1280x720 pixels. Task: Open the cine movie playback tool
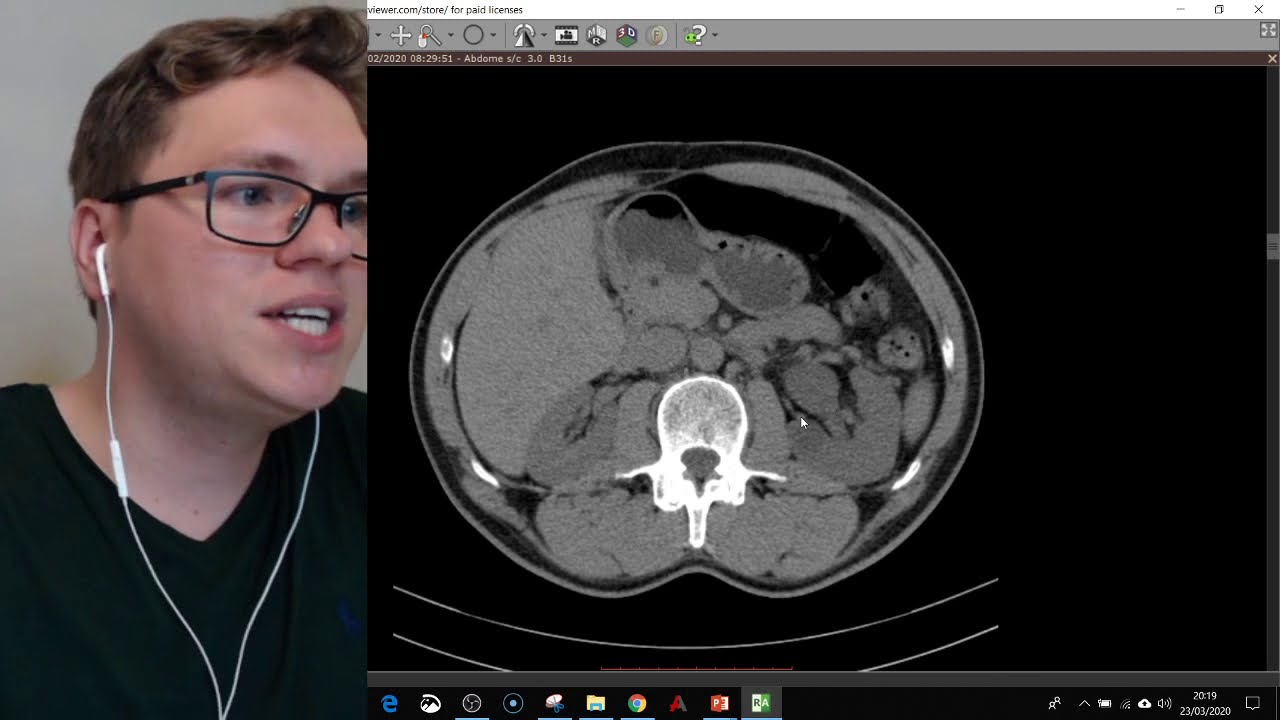click(566, 35)
